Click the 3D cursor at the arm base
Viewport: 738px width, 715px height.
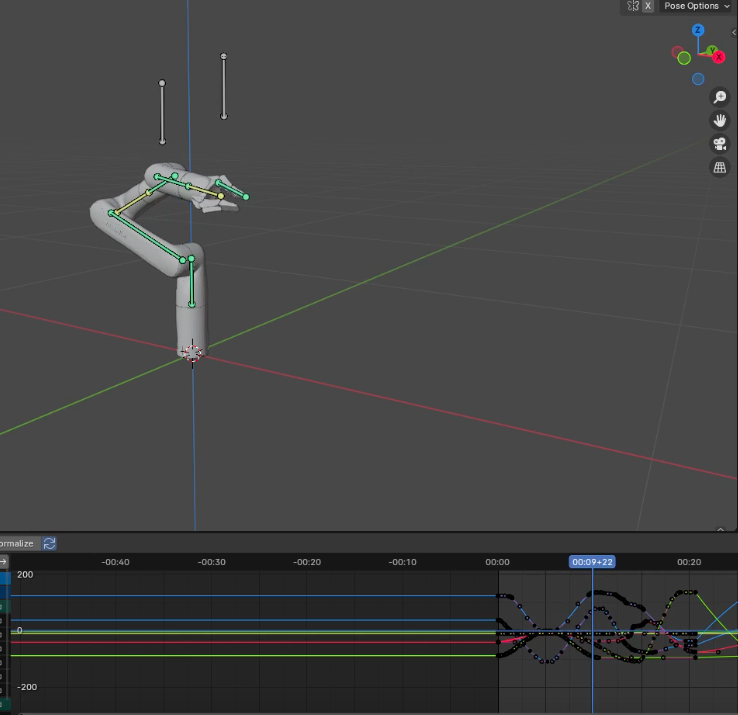click(192, 352)
